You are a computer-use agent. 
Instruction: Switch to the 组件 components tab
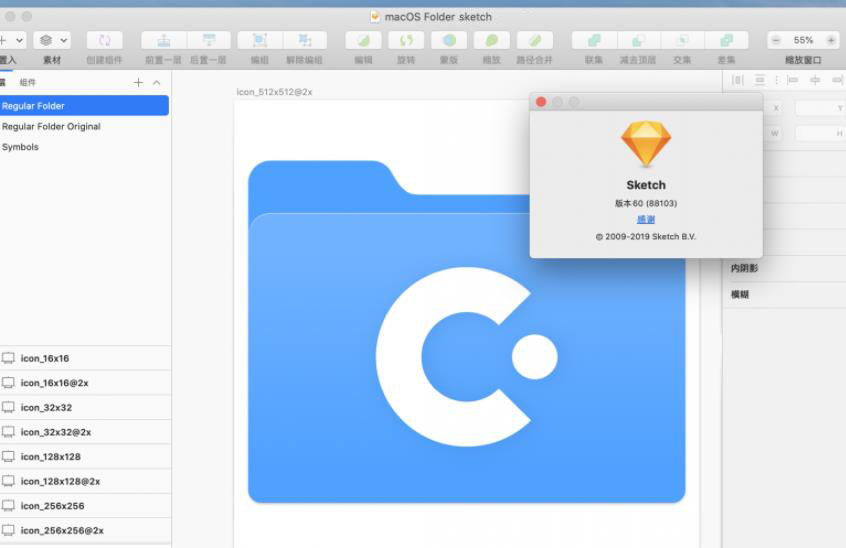pos(28,83)
